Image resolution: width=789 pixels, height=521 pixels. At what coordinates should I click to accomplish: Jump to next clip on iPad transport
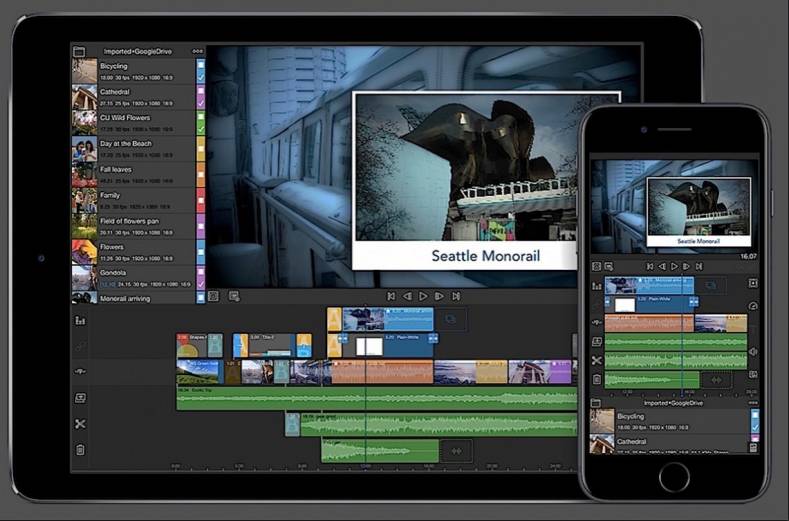(456, 296)
